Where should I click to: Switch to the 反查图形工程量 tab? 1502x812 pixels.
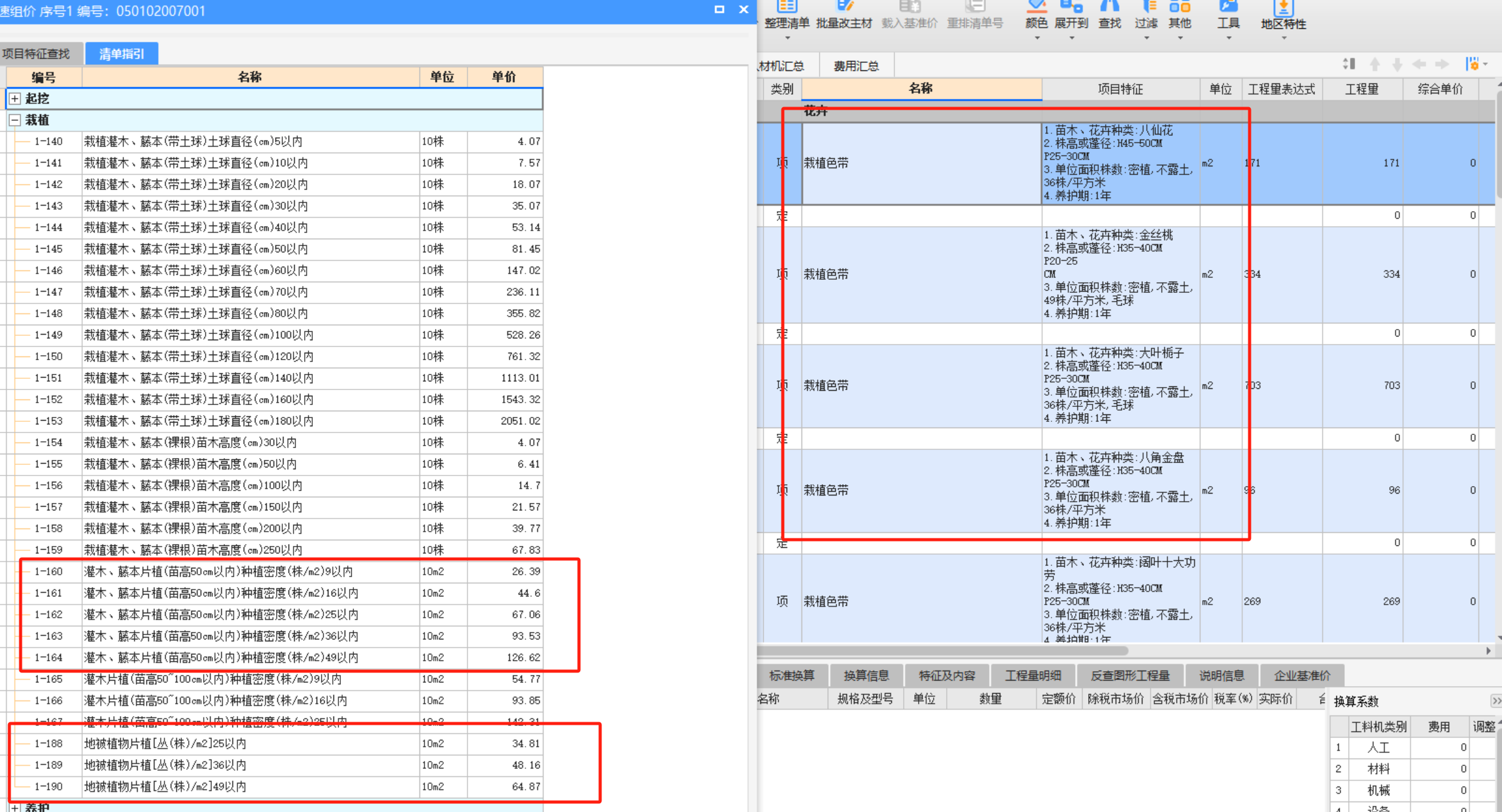1130,676
